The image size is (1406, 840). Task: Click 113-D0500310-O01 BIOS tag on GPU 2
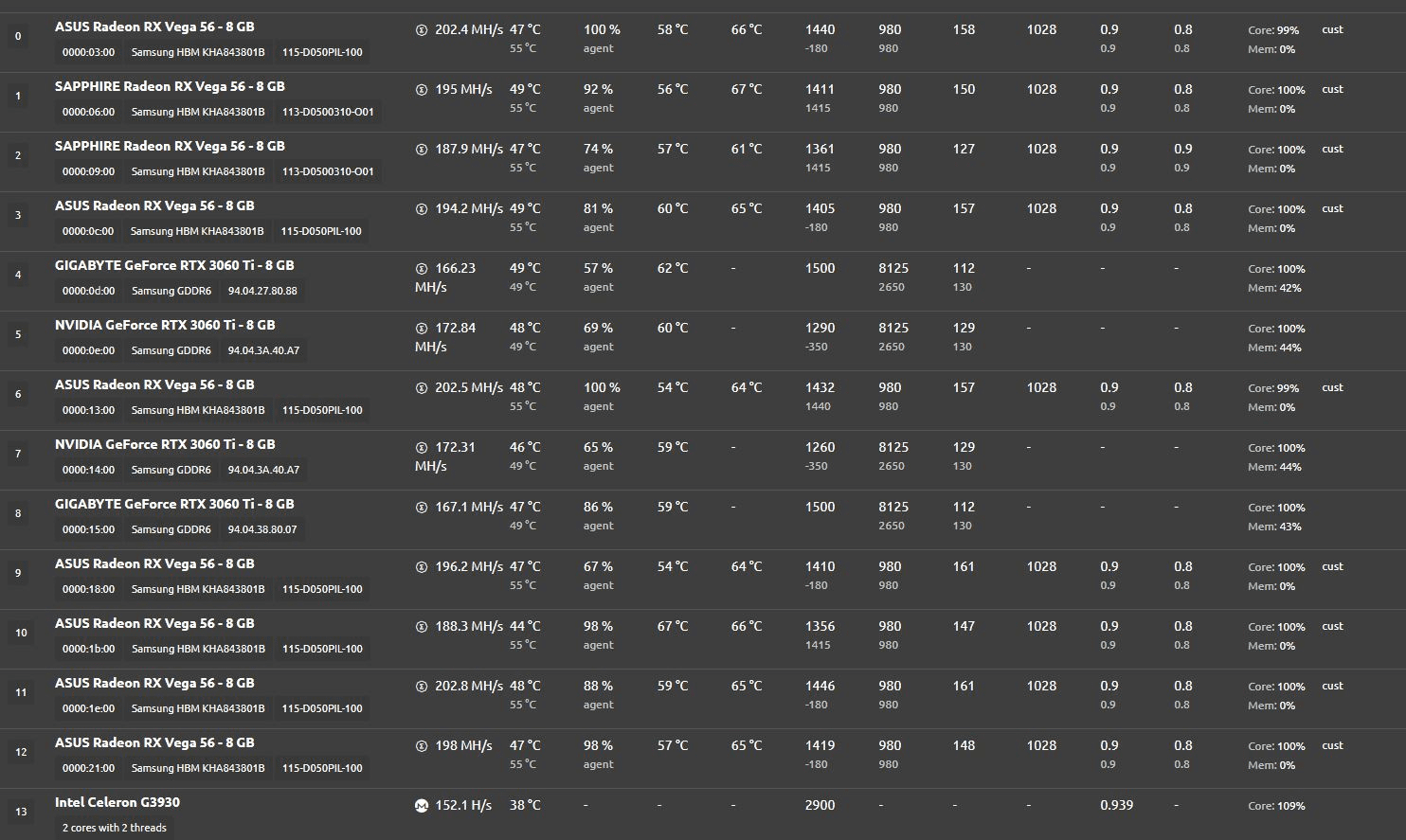click(328, 171)
